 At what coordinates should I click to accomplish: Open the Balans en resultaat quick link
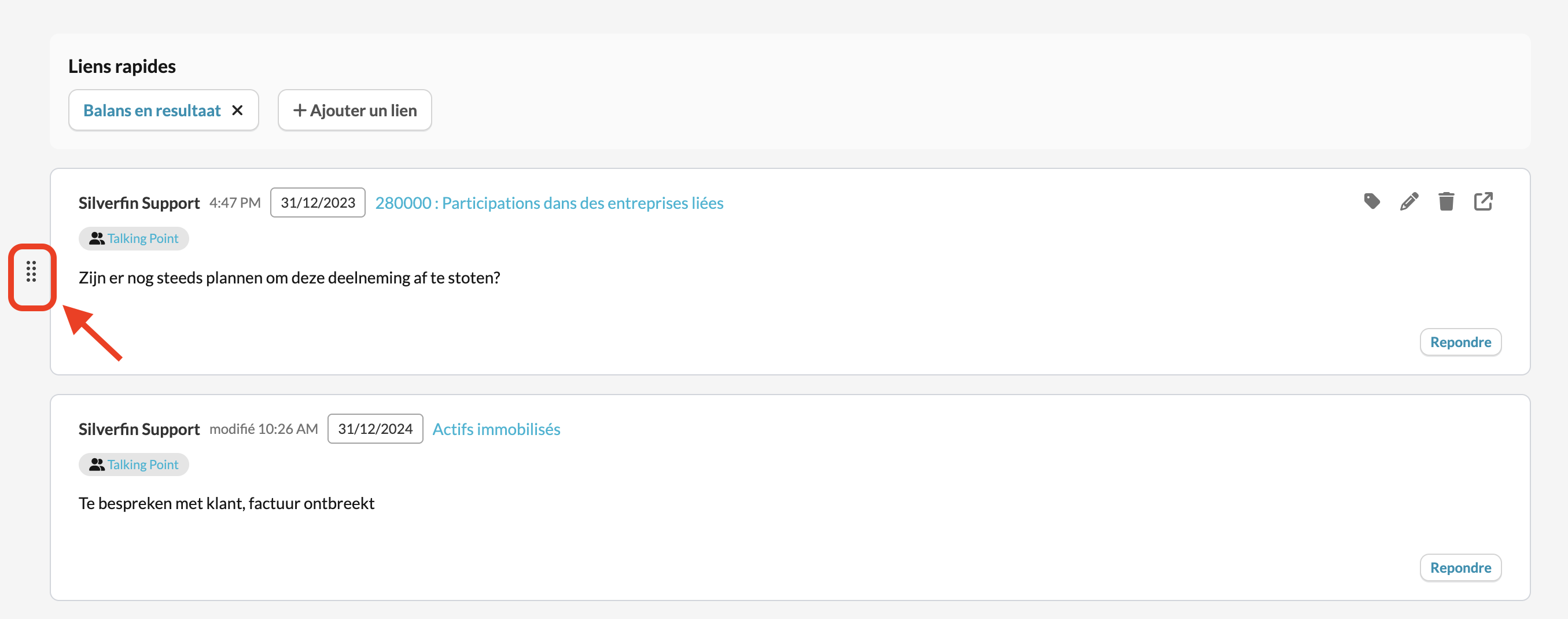pyautogui.click(x=152, y=110)
